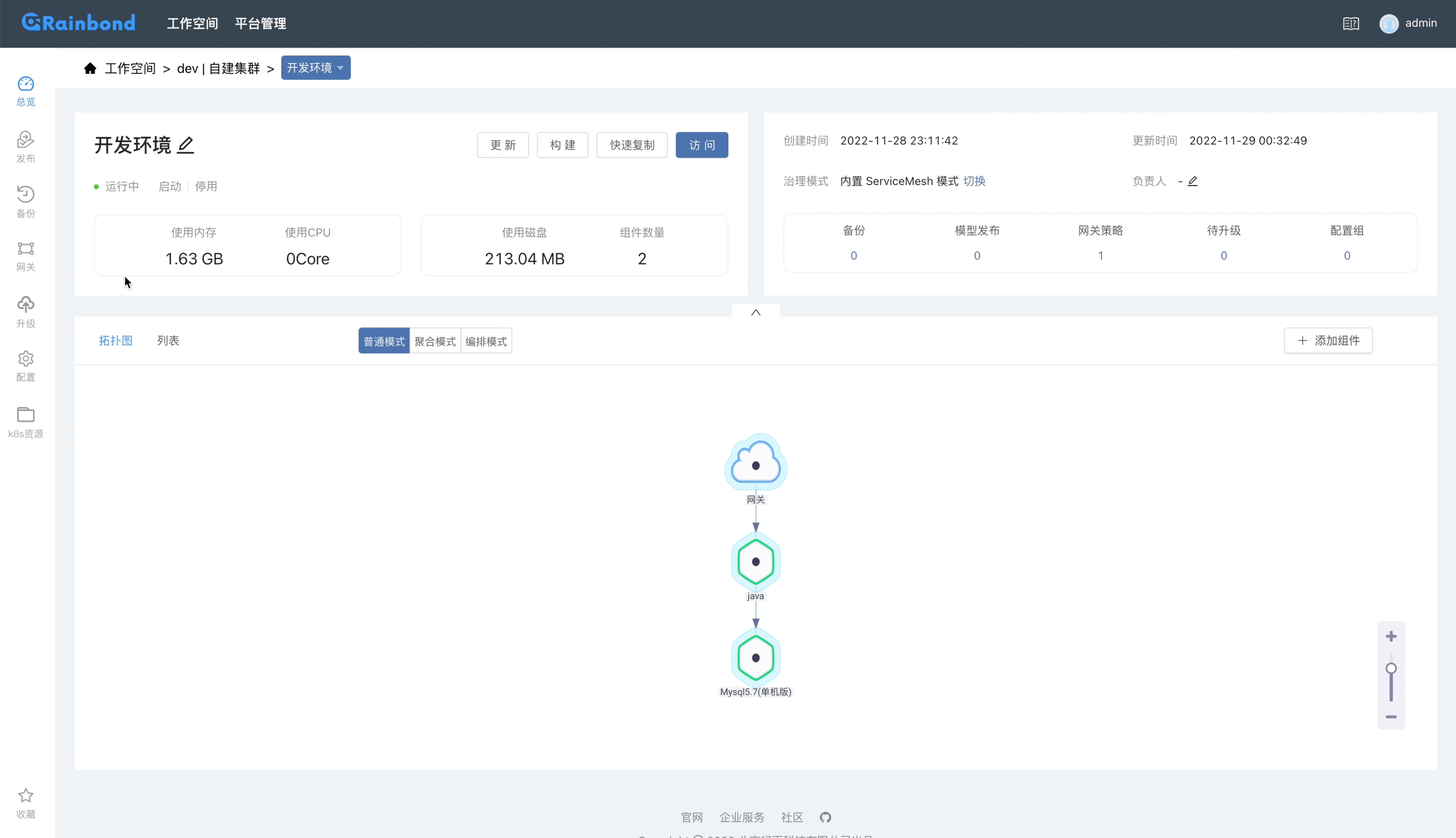Click the 添加组件 button
Screen dimensions: 1456x838
[x=1328, y=341]
